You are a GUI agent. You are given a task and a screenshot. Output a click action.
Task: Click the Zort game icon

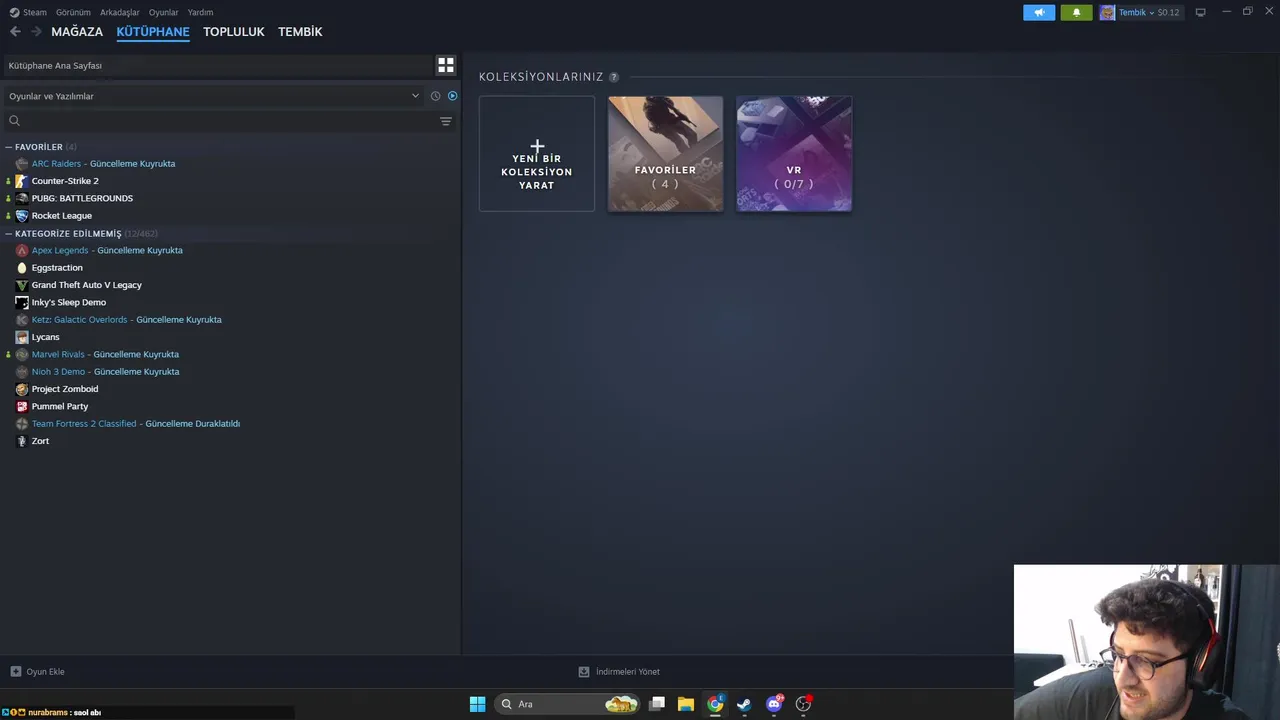click(x=22, y=441)
